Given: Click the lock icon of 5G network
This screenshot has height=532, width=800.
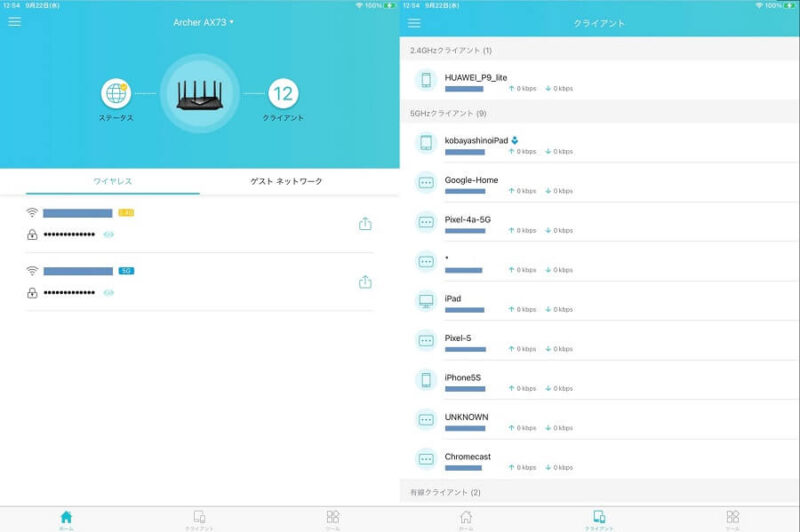Looking at the screenshot, I should coord(32,293).
